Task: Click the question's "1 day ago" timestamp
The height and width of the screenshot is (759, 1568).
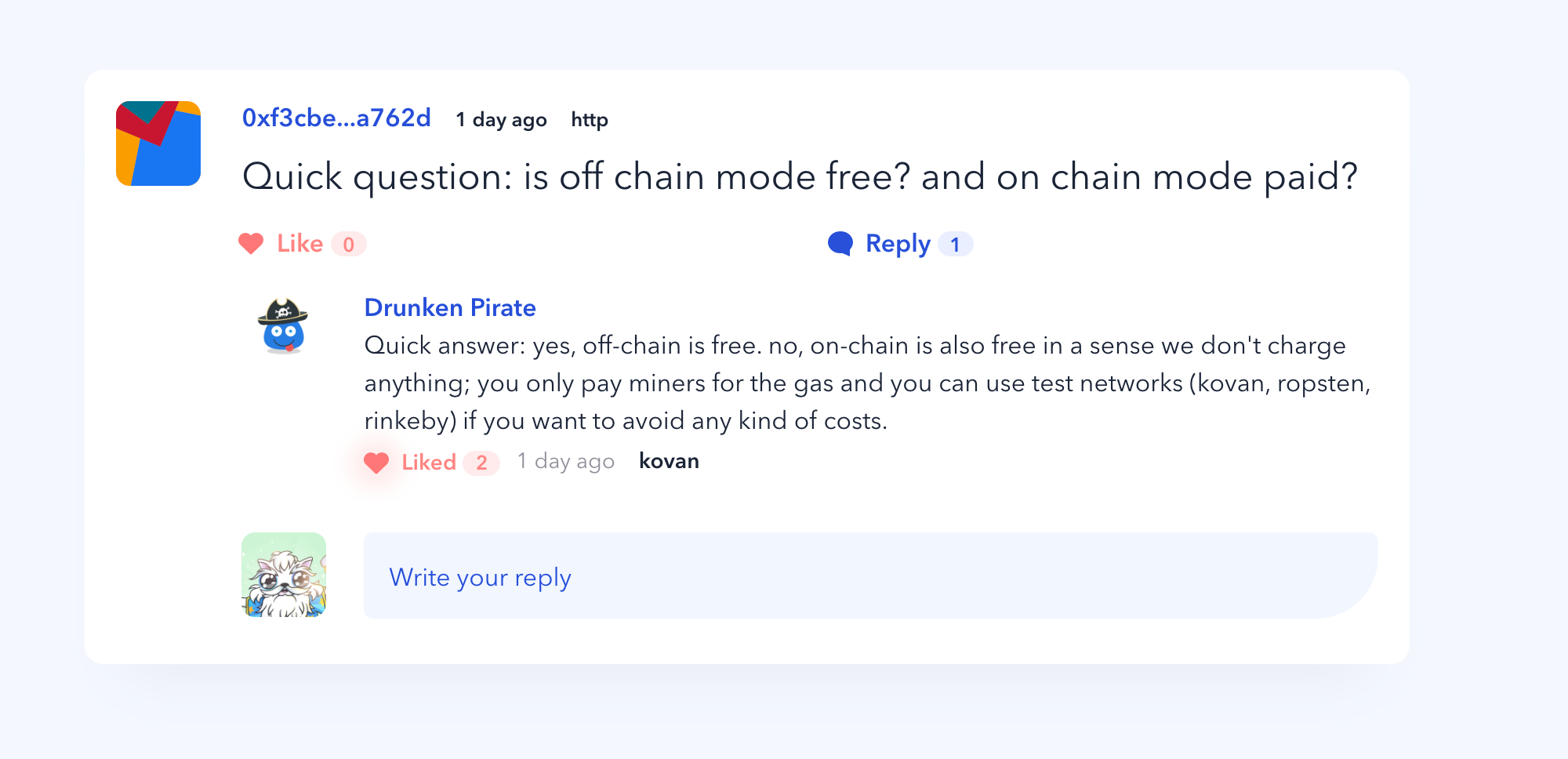Action: [x=502, y=120]
